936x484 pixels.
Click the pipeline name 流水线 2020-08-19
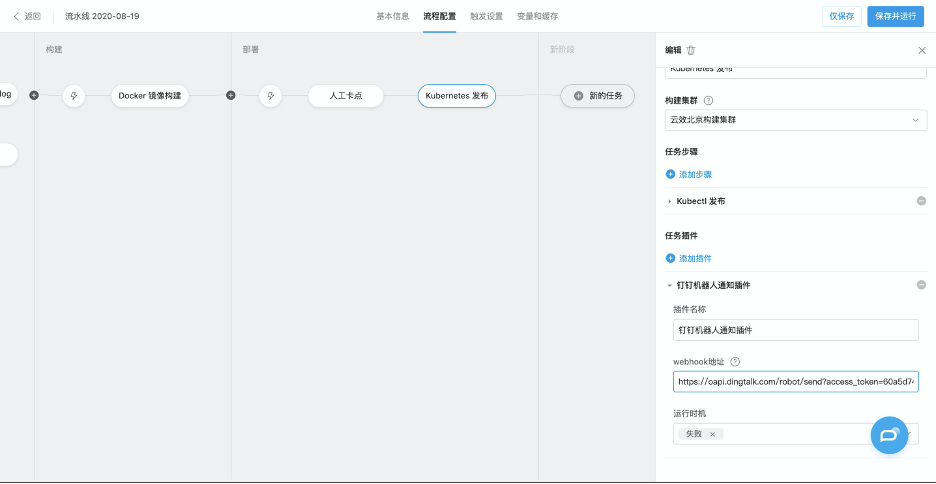coord(102,16)
